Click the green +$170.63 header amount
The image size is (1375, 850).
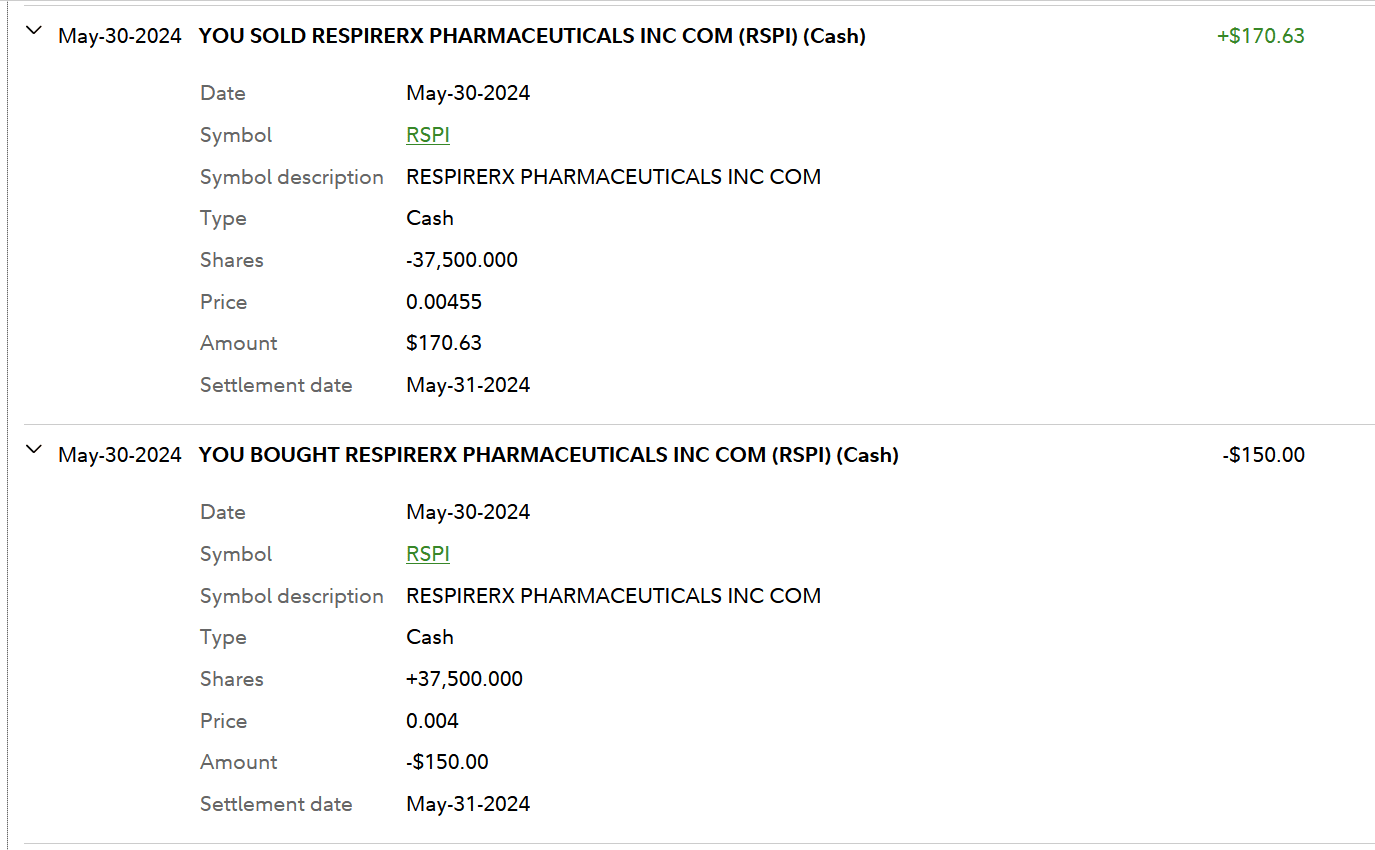(1260, 36)
